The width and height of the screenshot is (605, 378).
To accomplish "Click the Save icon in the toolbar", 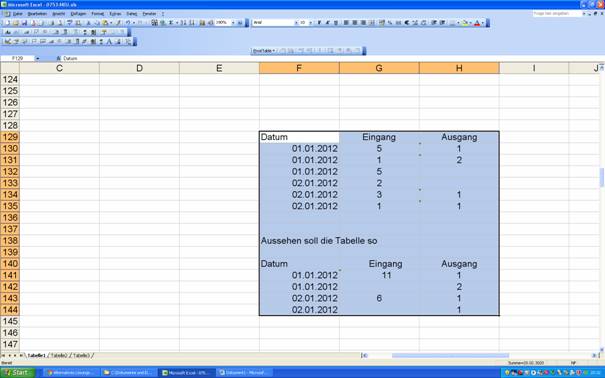I will click(x=24, y=23).
